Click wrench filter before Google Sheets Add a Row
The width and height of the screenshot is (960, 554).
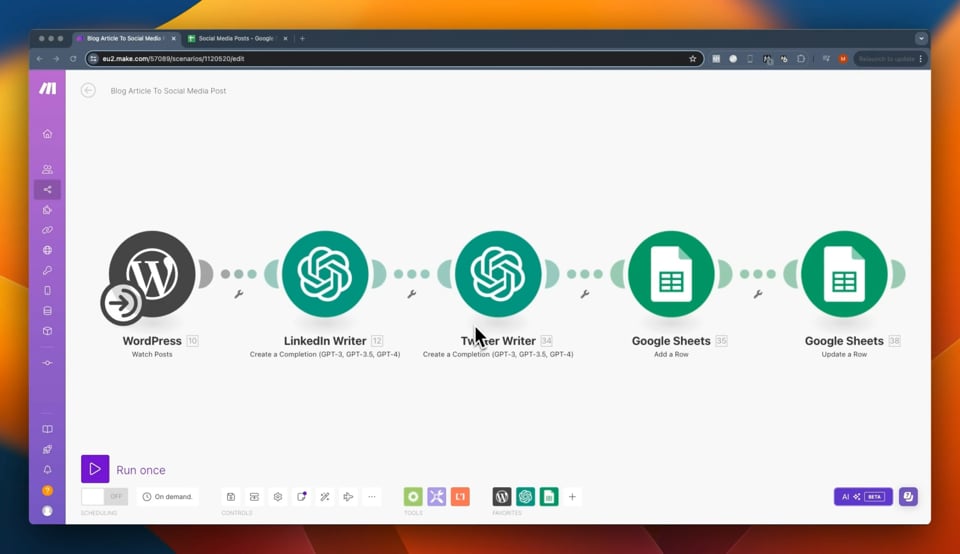[x=585, y=294]
